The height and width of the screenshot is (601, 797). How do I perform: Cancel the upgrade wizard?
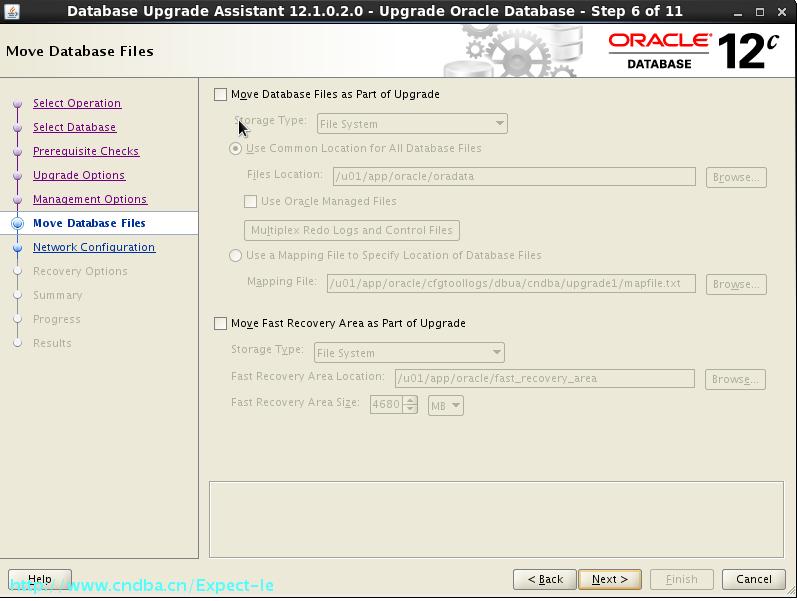(x=754, y=579)
